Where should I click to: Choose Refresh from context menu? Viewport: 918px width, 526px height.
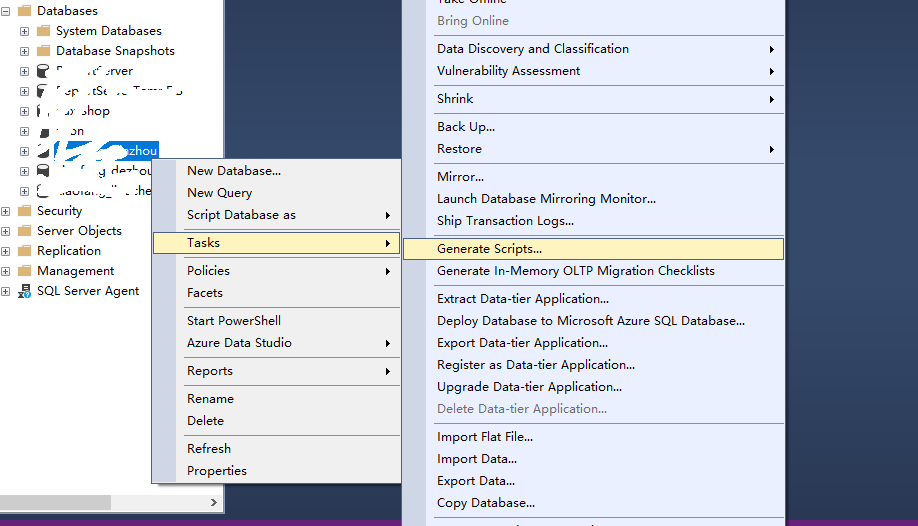point(276,449)
